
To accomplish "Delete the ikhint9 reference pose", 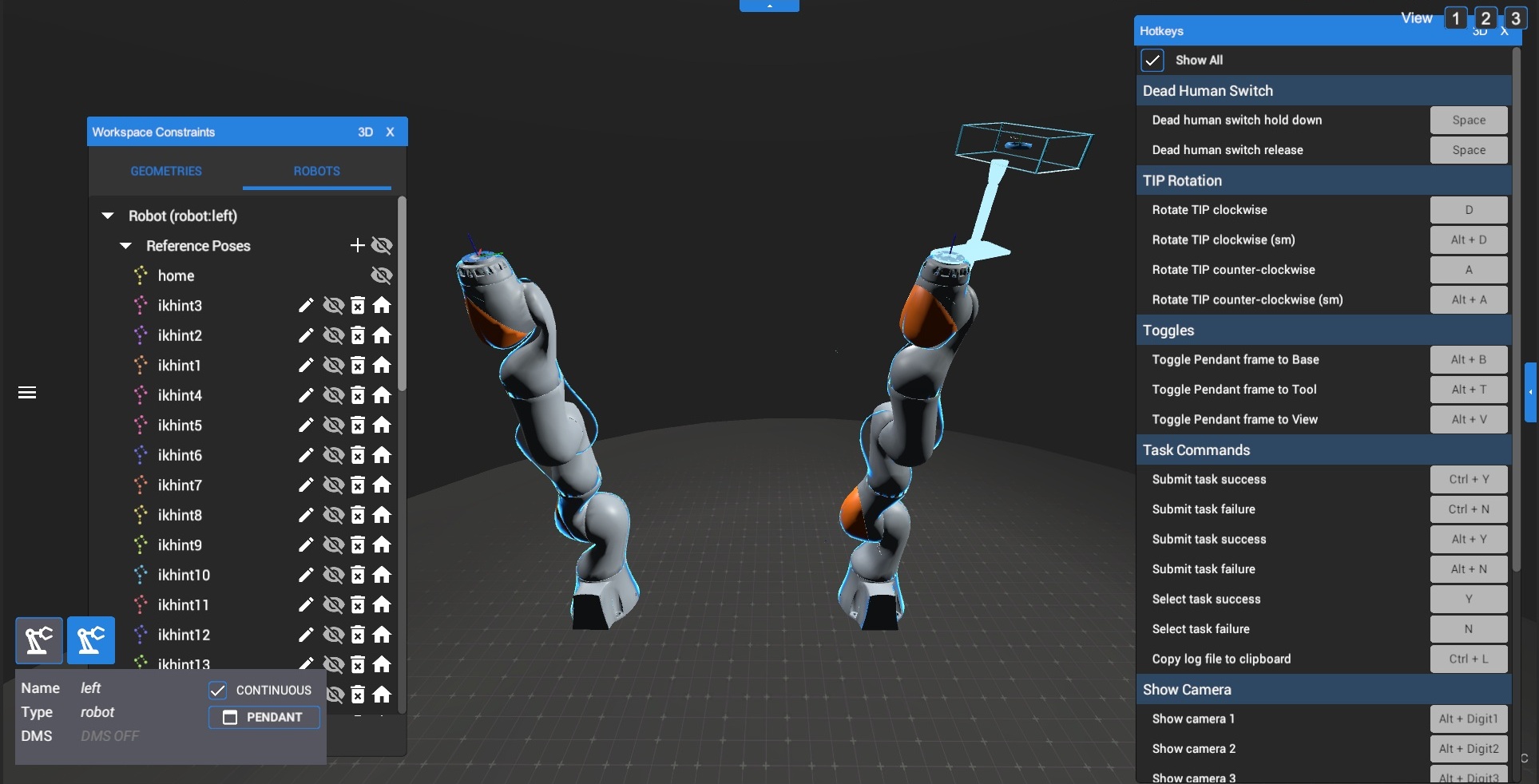I will click(x=358, y=544).
